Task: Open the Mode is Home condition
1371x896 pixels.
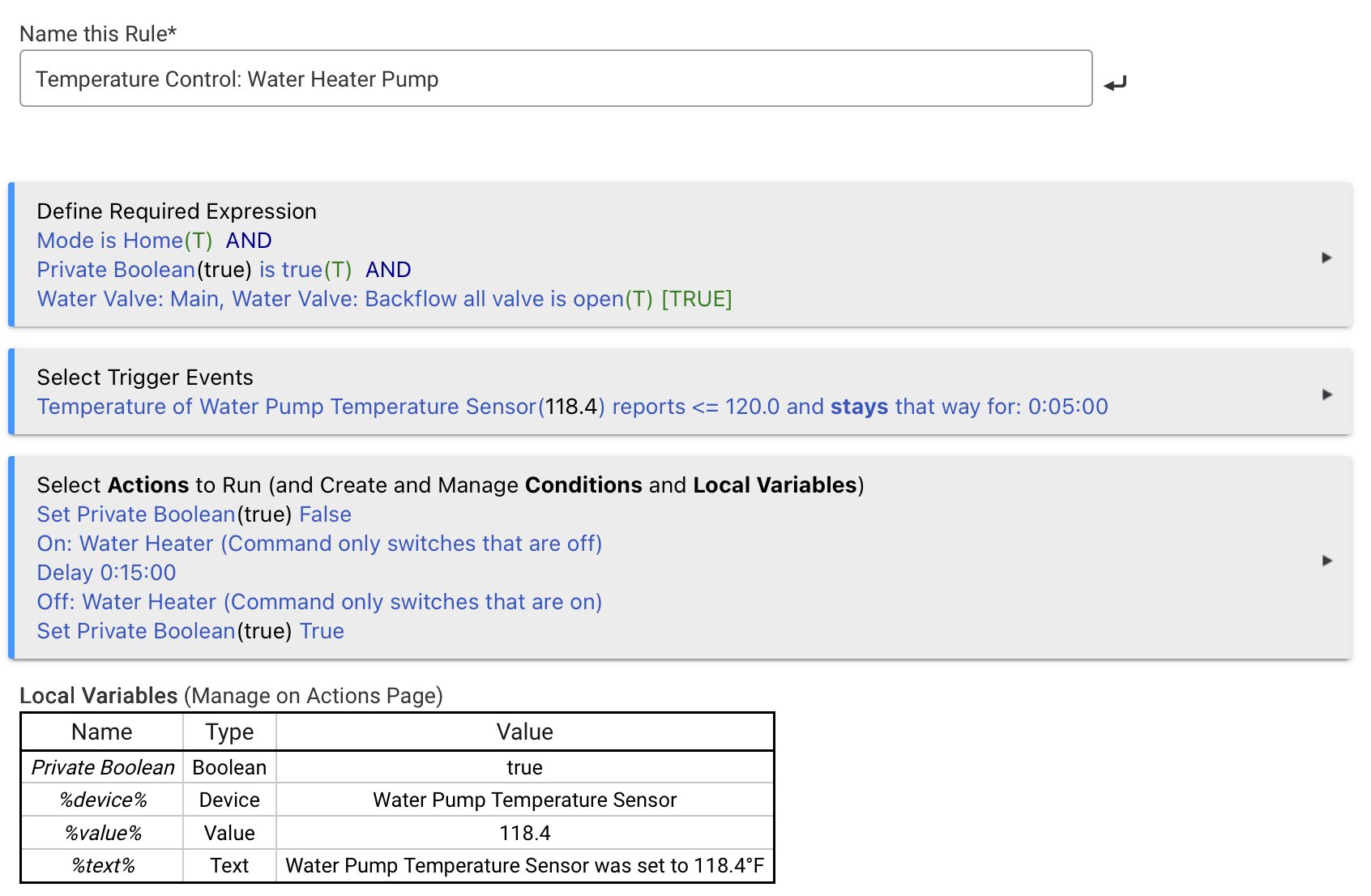Action: tap(125, 241)
